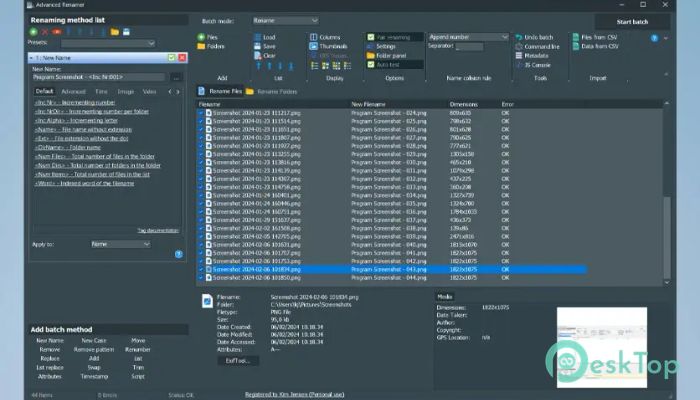Sort by the New Filename column header
This screenshot has height=400, width=700.
pyautogui.click(x=368, y=104)
